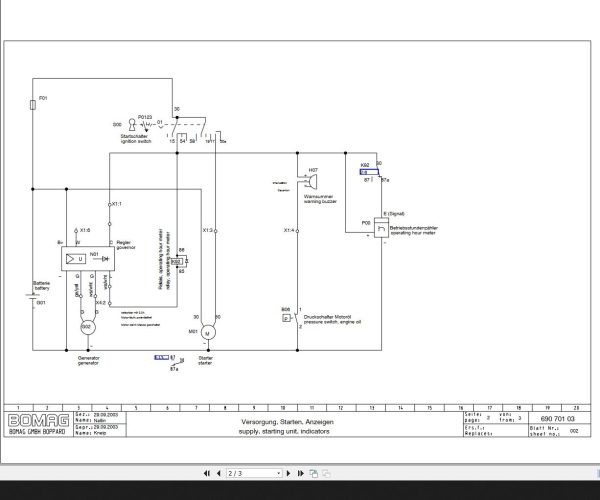
Task: Click the M01 starter motor symbol
Action: 208,333
